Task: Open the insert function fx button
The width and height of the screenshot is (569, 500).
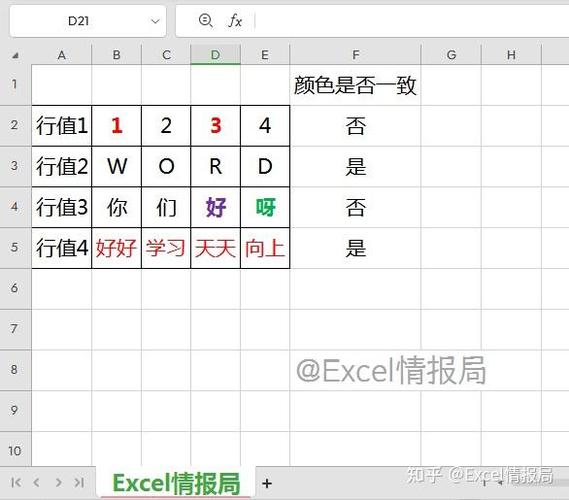Action: [235, 21]
